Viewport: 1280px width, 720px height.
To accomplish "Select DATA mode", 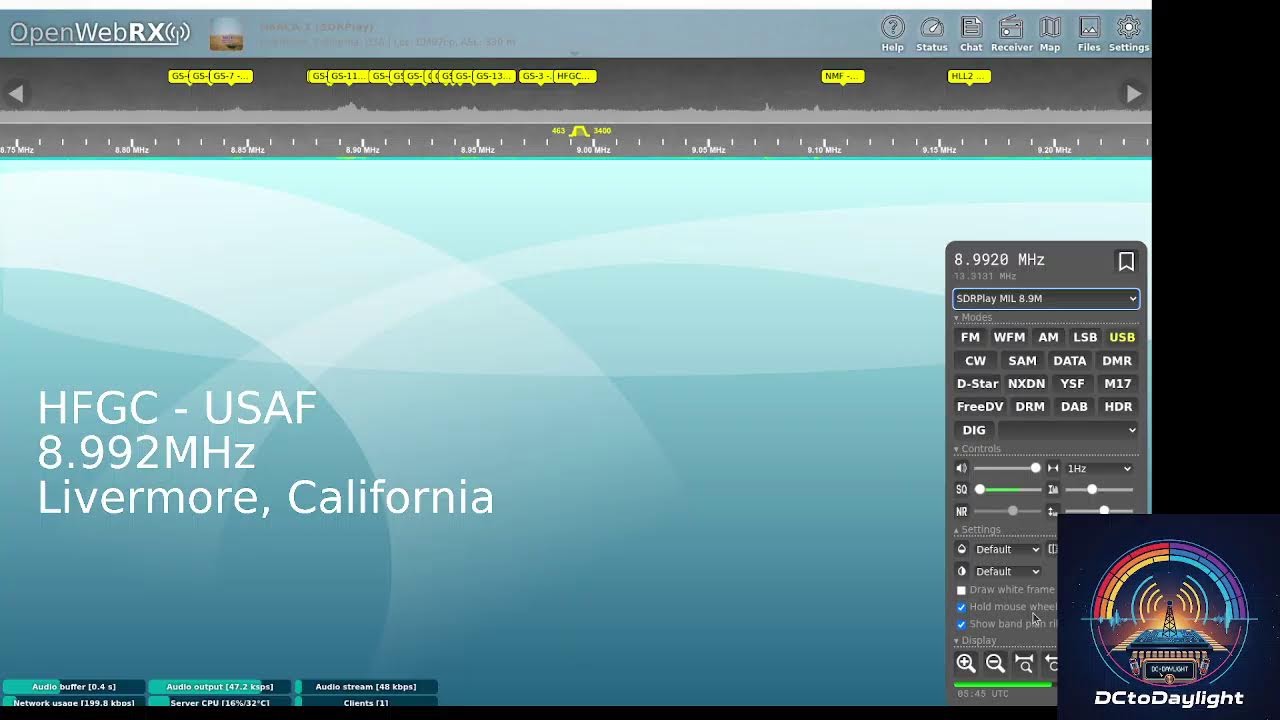I will 1069,361.
